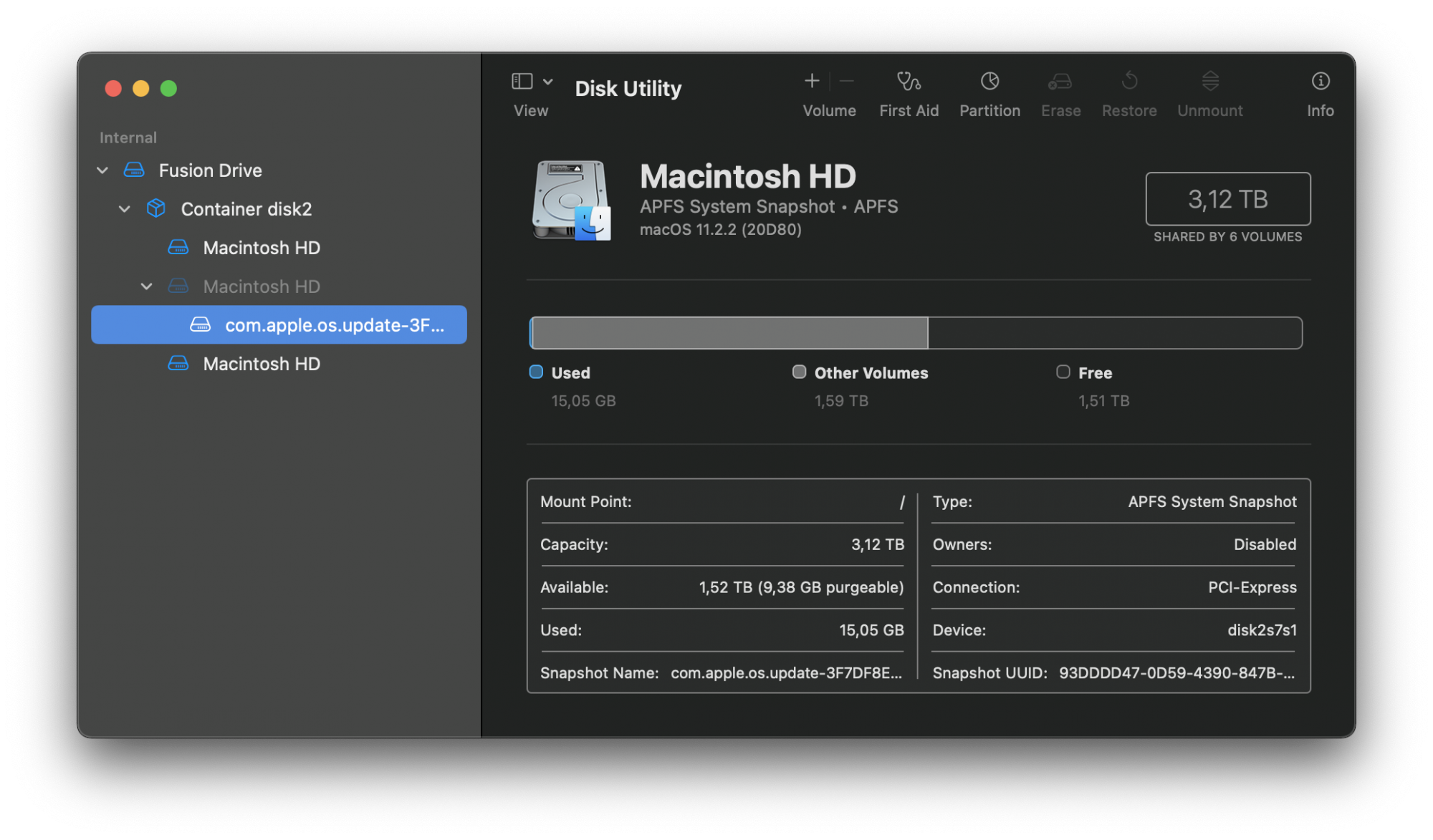This screenshot has width=1433, height=840.
Task: Click the Capacity row value '3,12 TB'
Action: click(878, 545)
